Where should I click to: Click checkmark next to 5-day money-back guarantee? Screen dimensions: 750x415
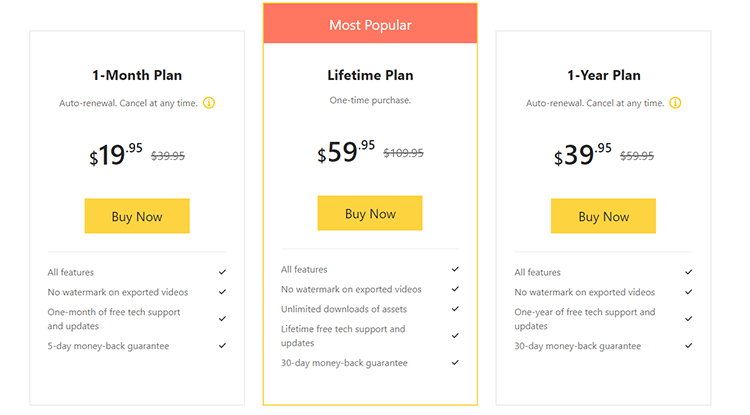click(x=222, y=346)
